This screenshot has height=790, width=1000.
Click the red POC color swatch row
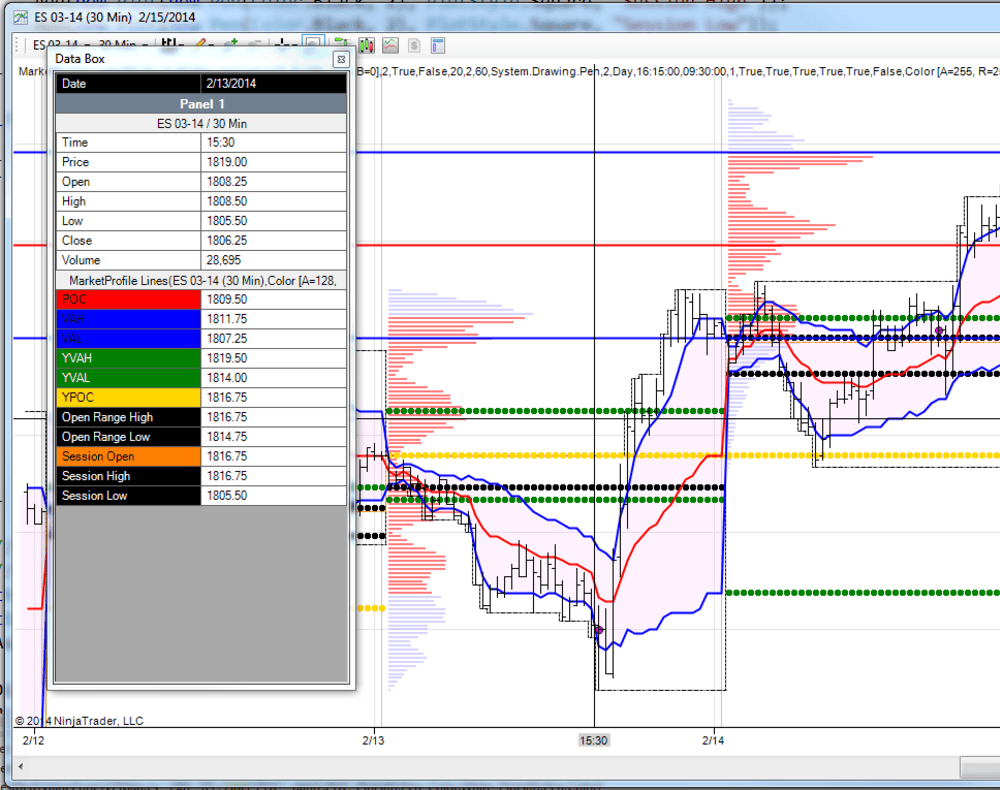(128, 299)
